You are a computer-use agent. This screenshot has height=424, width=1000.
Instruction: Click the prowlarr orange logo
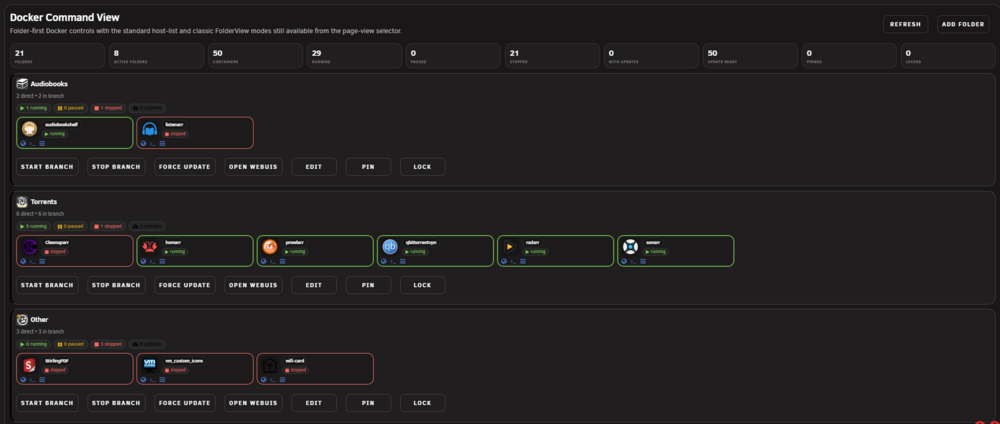[270, 247]
